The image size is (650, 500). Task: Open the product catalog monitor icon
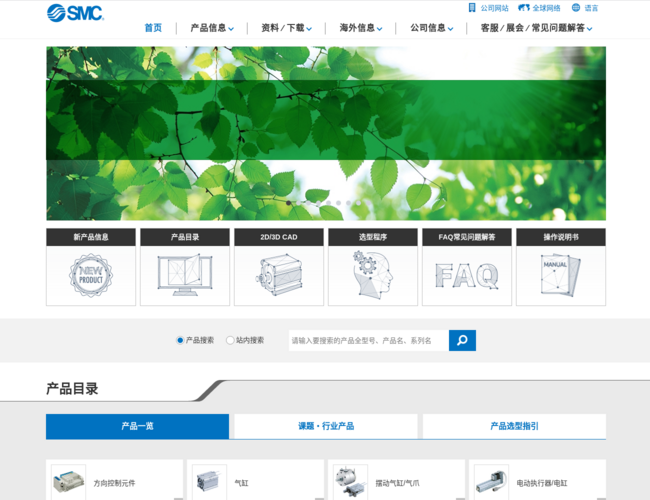click(185, 275)
